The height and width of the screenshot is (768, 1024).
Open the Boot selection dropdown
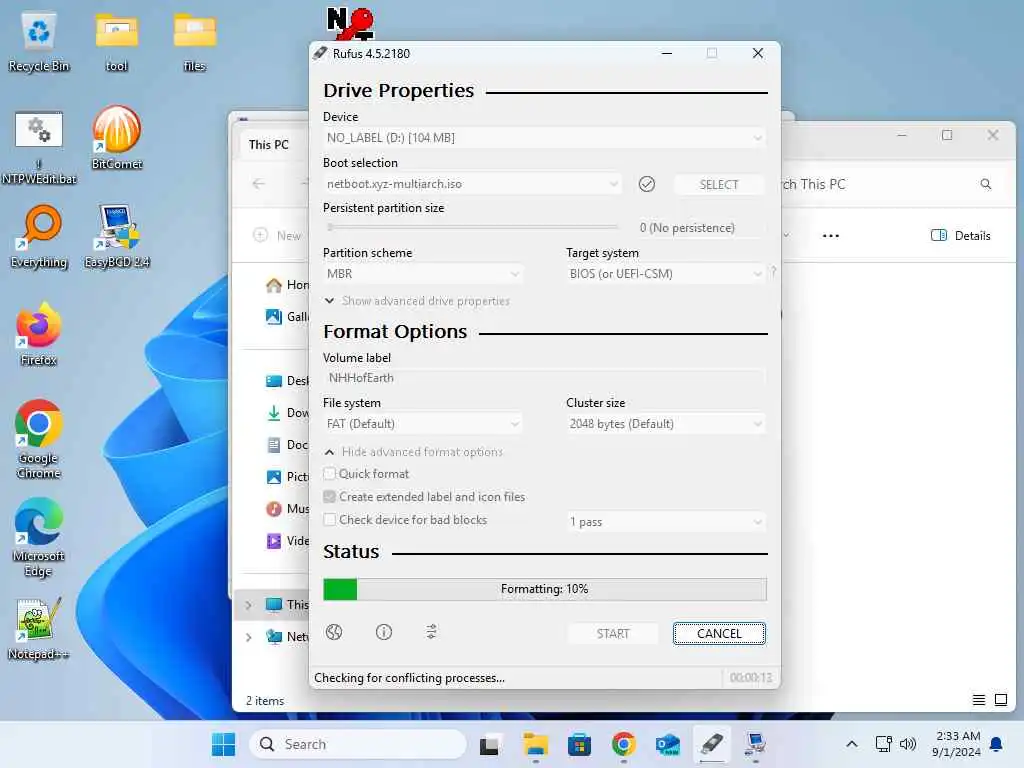tap(472, 184)
